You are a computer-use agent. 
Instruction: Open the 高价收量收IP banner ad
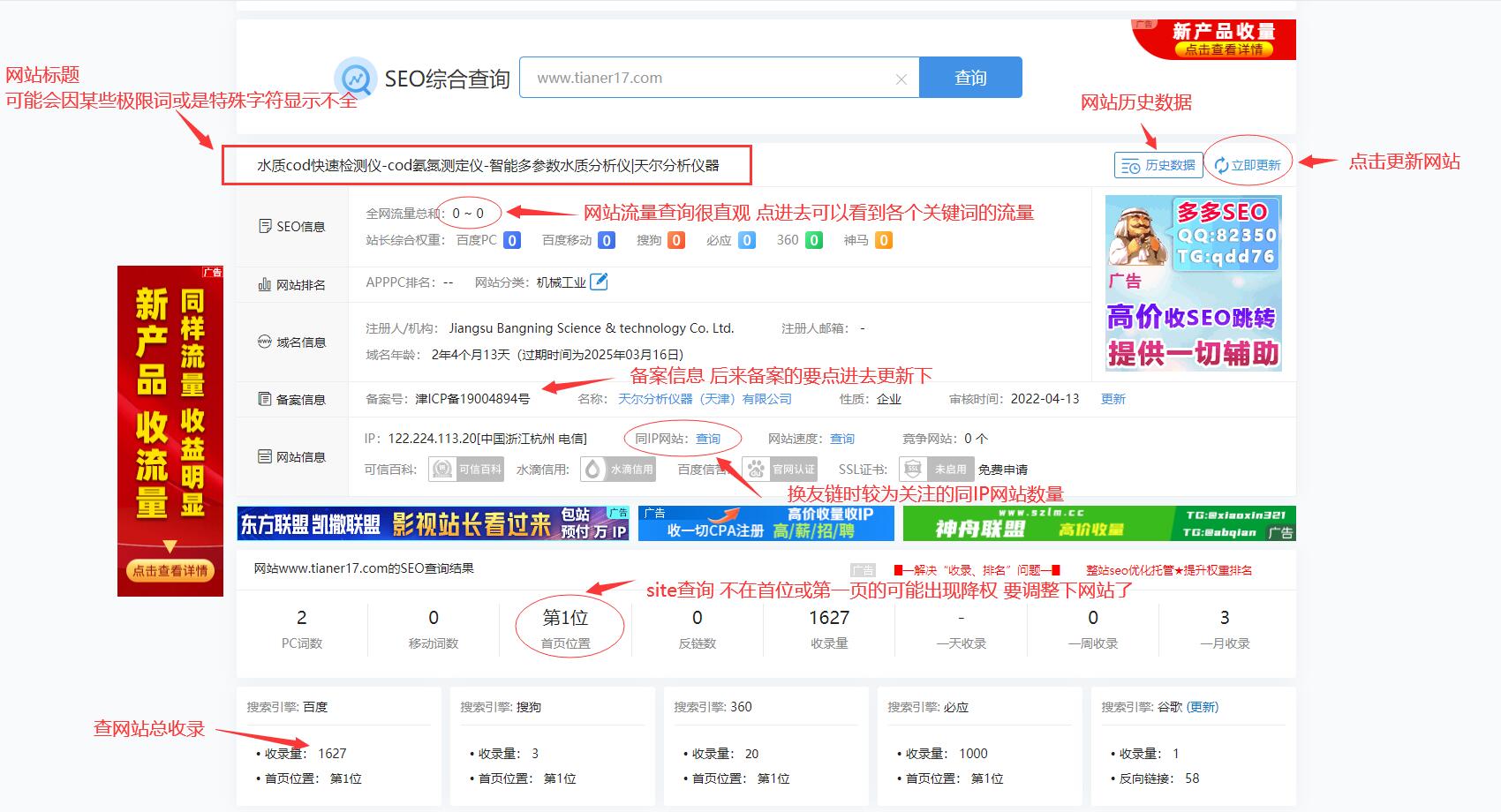point(766,524)
